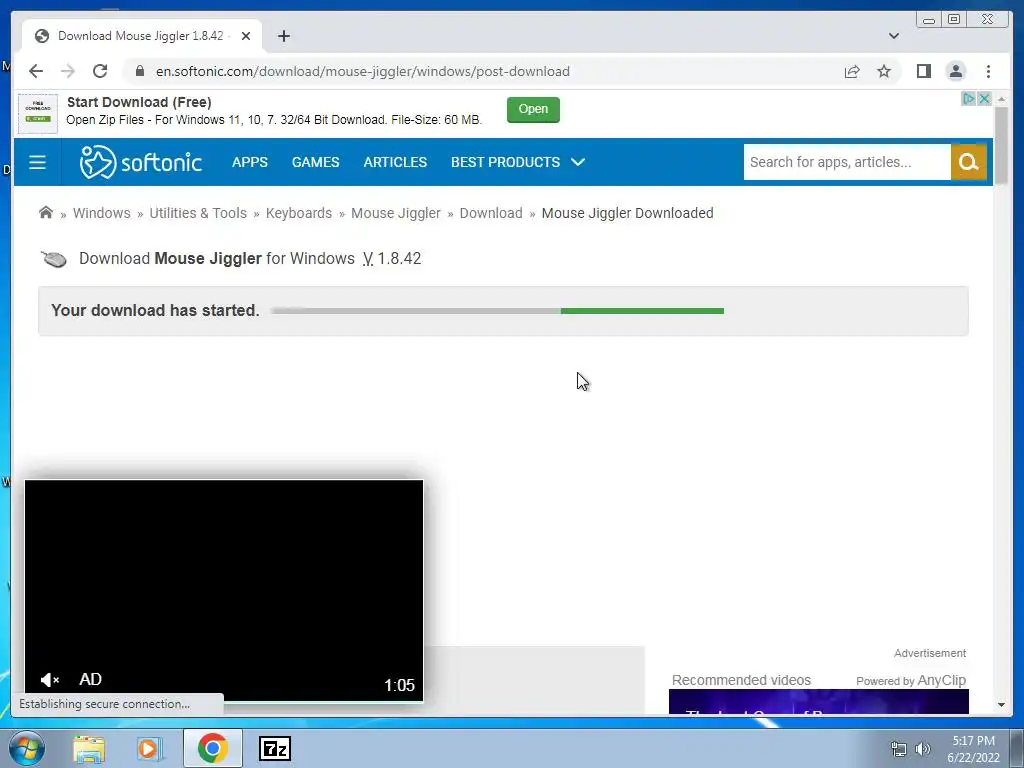Close the top banner ad
The width and height of the screenshot is (1024, 768).
(x=984, y=99)
